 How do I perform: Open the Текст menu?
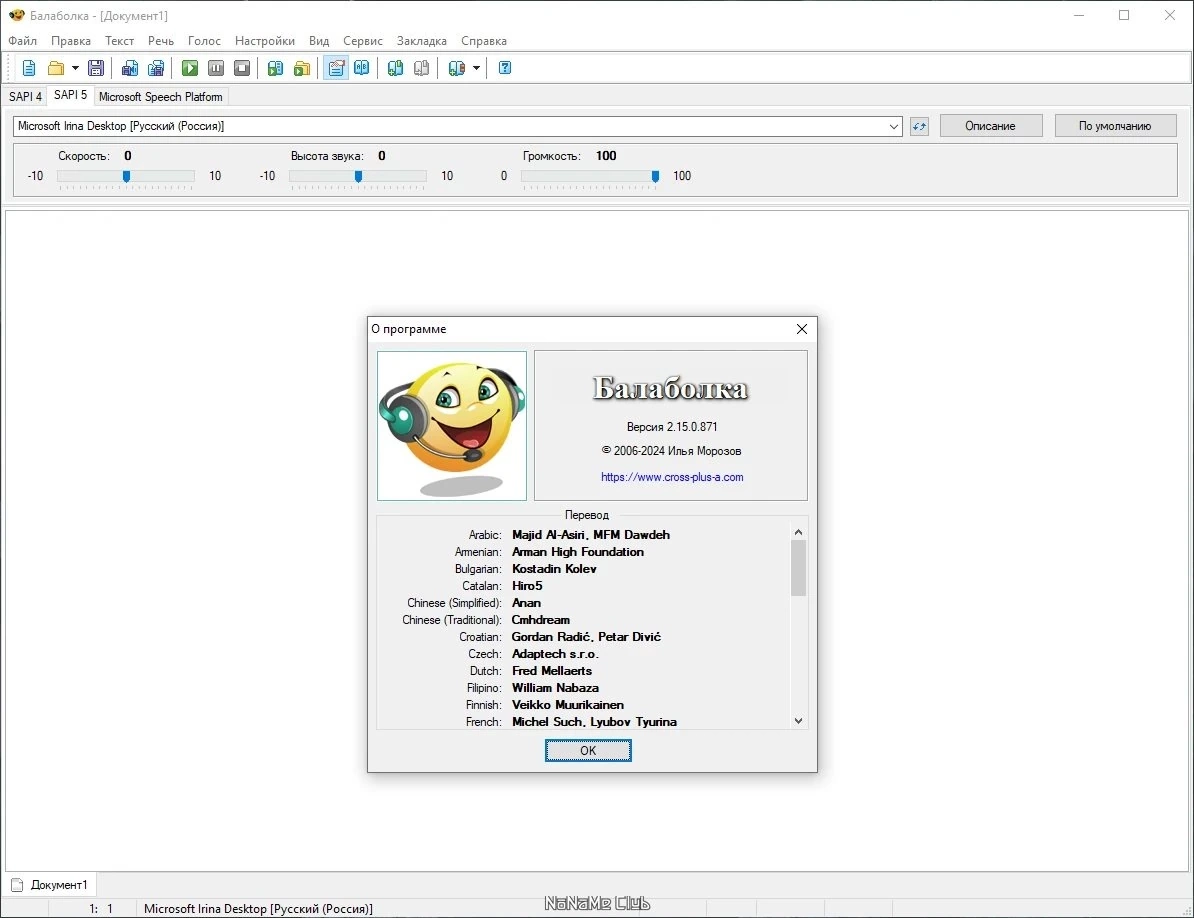click(x=120, y=41)
